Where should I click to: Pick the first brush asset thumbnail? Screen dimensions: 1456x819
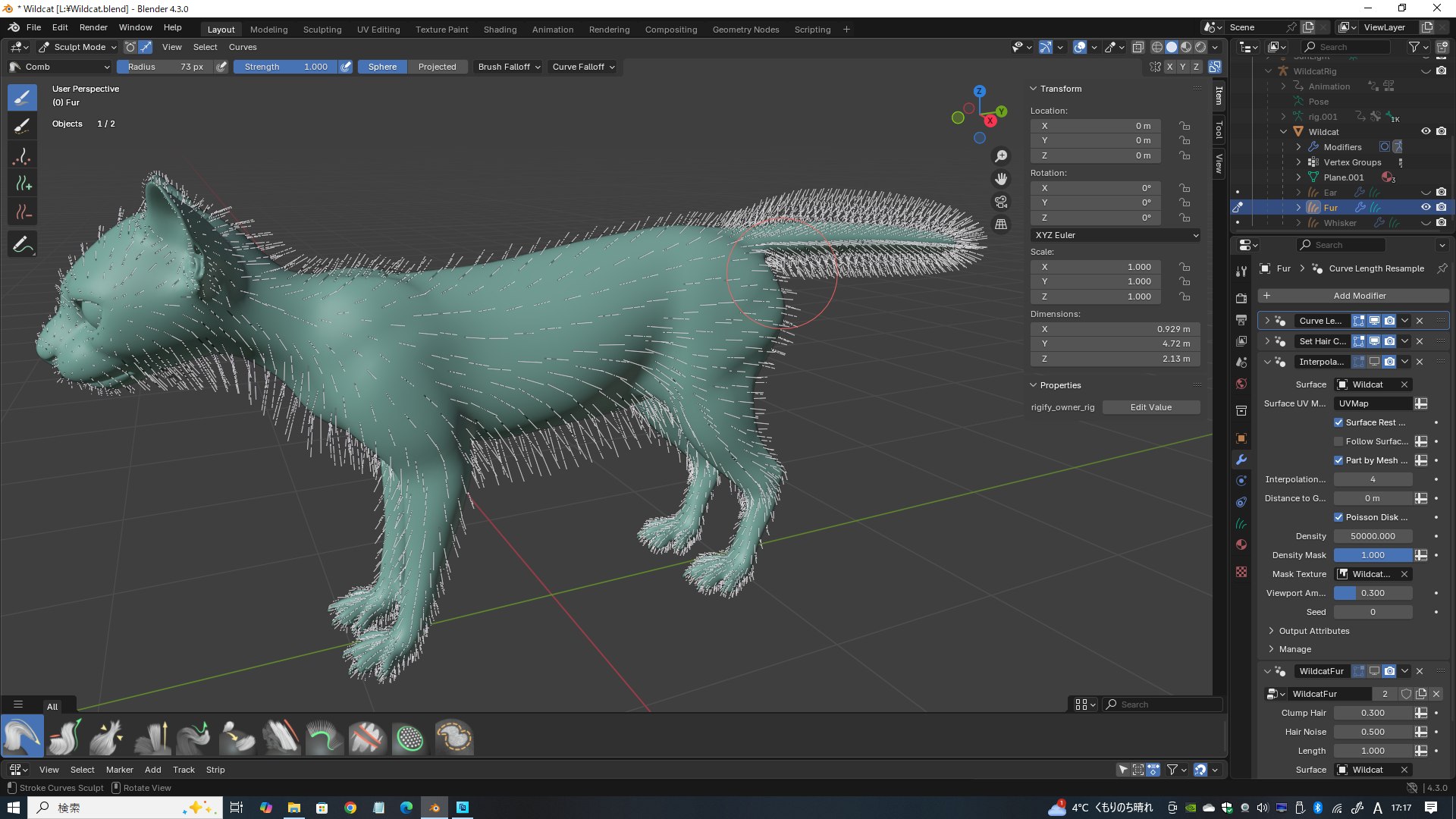[x=22, y=736]
